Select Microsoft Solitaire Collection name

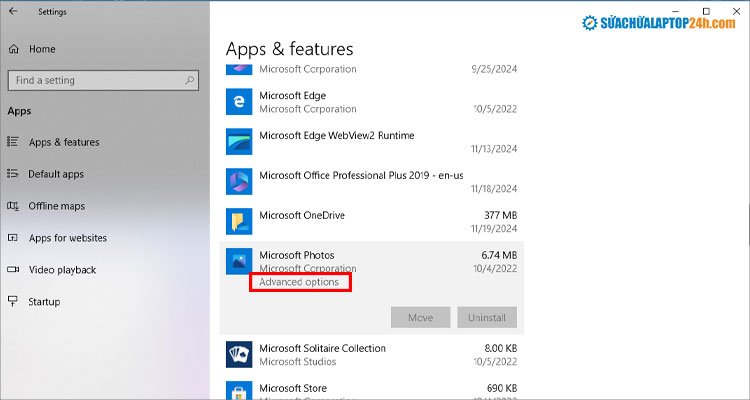(322, 348)
